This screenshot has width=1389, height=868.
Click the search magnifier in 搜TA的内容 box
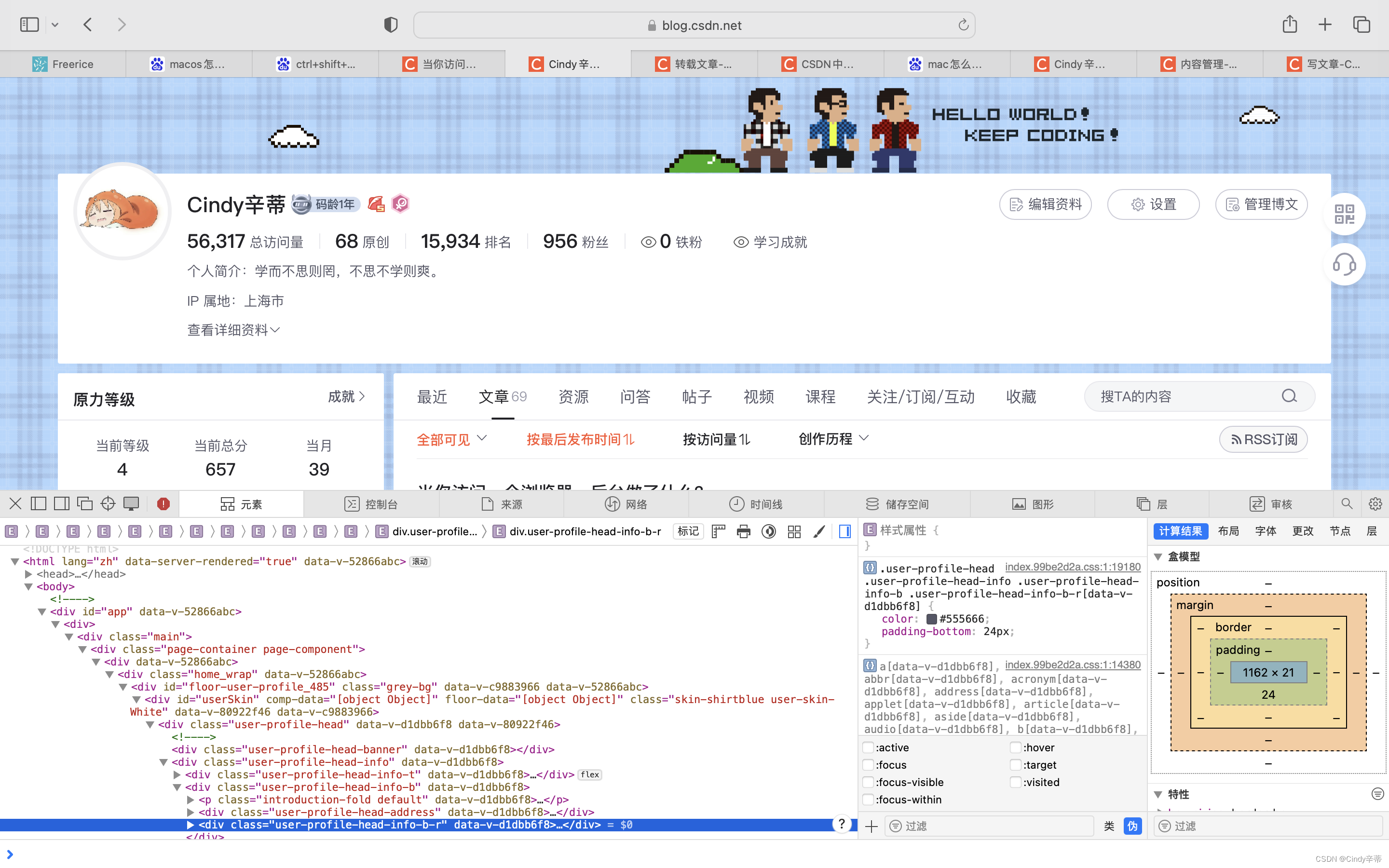(x=1289, y=396)
